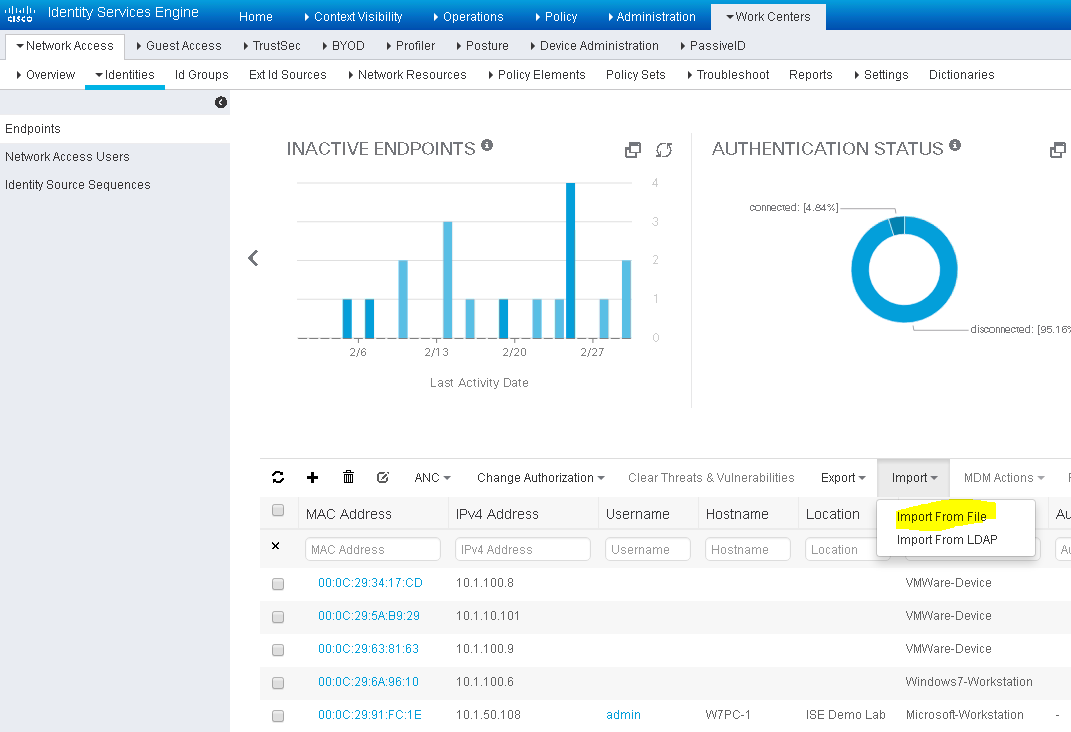Edit selected endpoint with pencil icon

point(383,477)
